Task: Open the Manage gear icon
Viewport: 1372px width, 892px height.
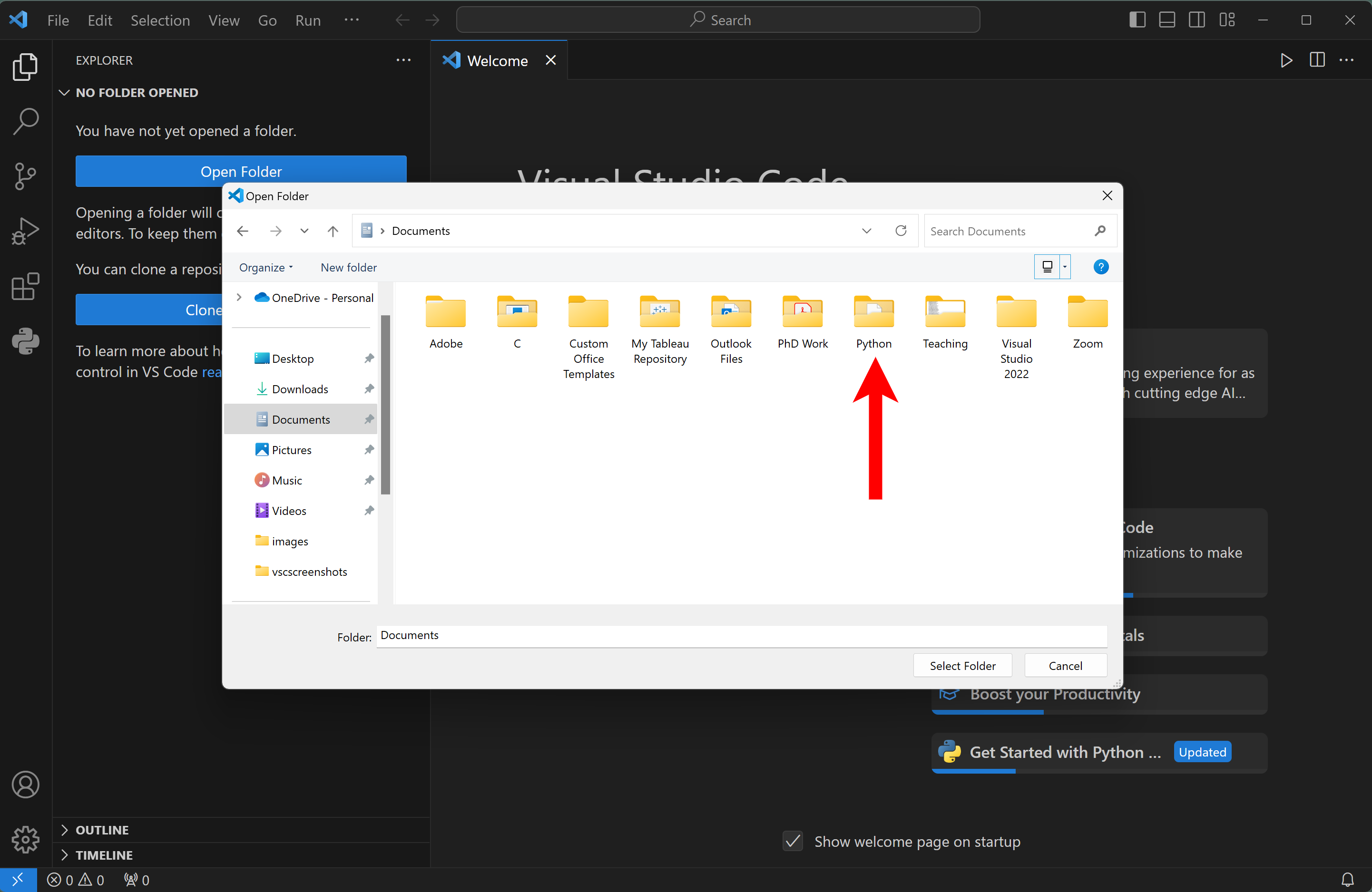Action: coord(25,840)
